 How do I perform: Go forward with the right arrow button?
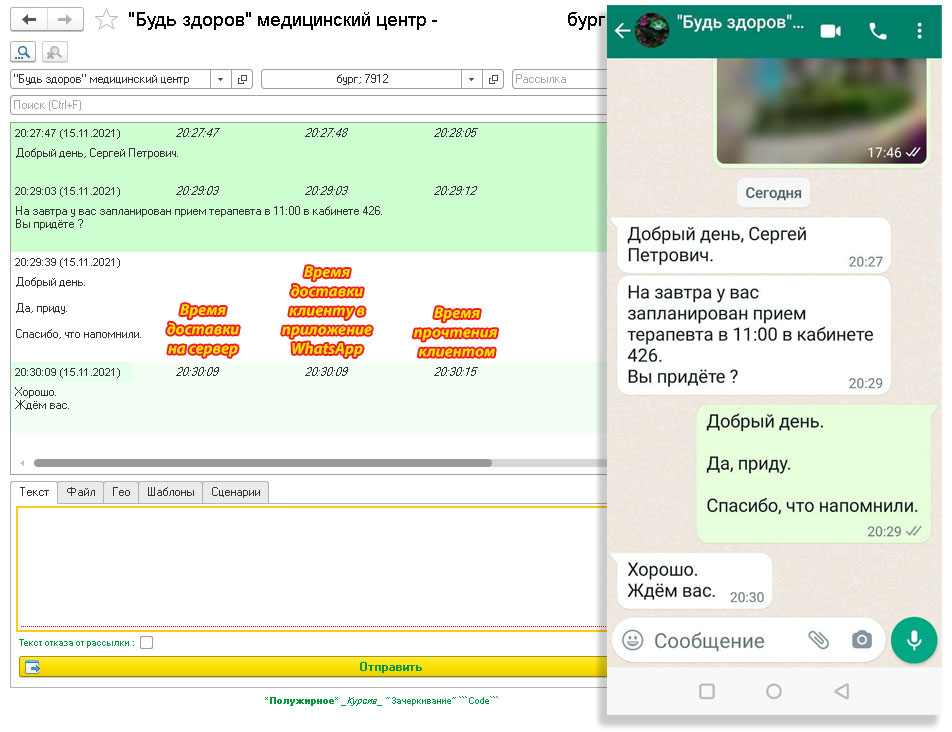click(x=65, y=19)
